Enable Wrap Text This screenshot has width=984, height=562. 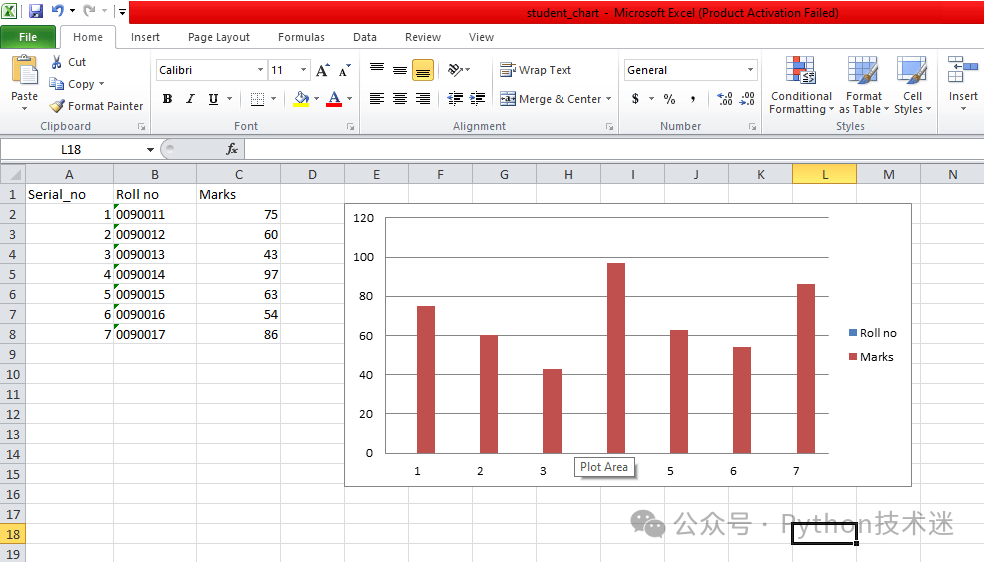click(535, 70)
